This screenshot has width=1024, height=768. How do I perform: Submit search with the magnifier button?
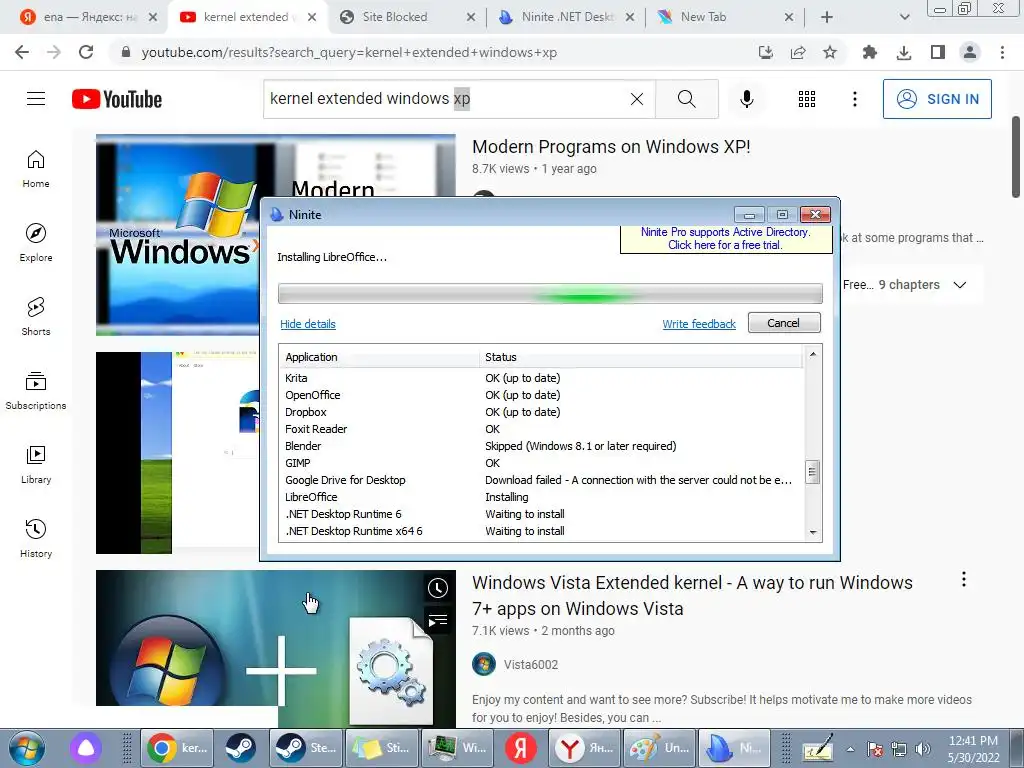click(686, 99)
